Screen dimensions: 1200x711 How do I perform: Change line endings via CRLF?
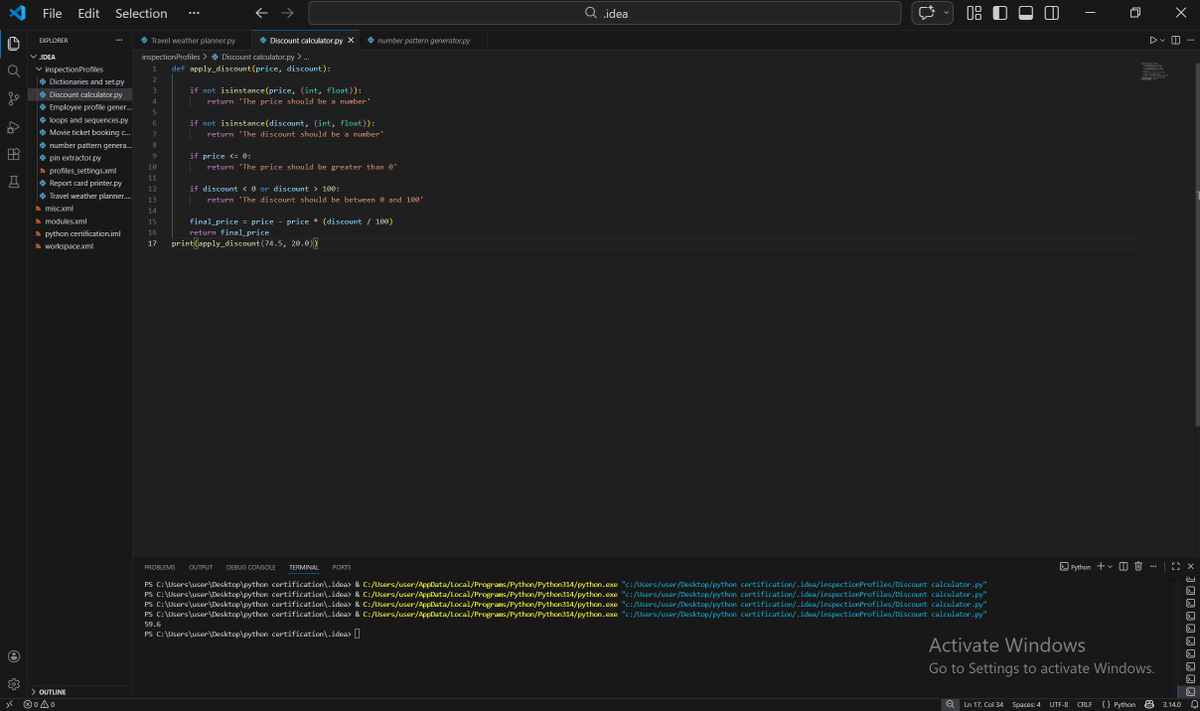tap(1084, 704)
